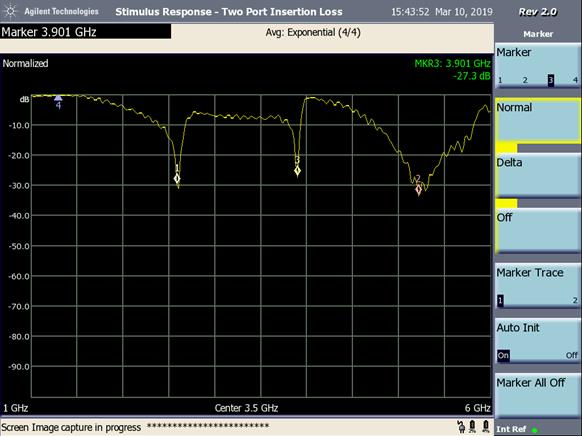Choose marker number 1 in Marker softkey
Viewport: 582px width, 436px height.
pos(500,80)
